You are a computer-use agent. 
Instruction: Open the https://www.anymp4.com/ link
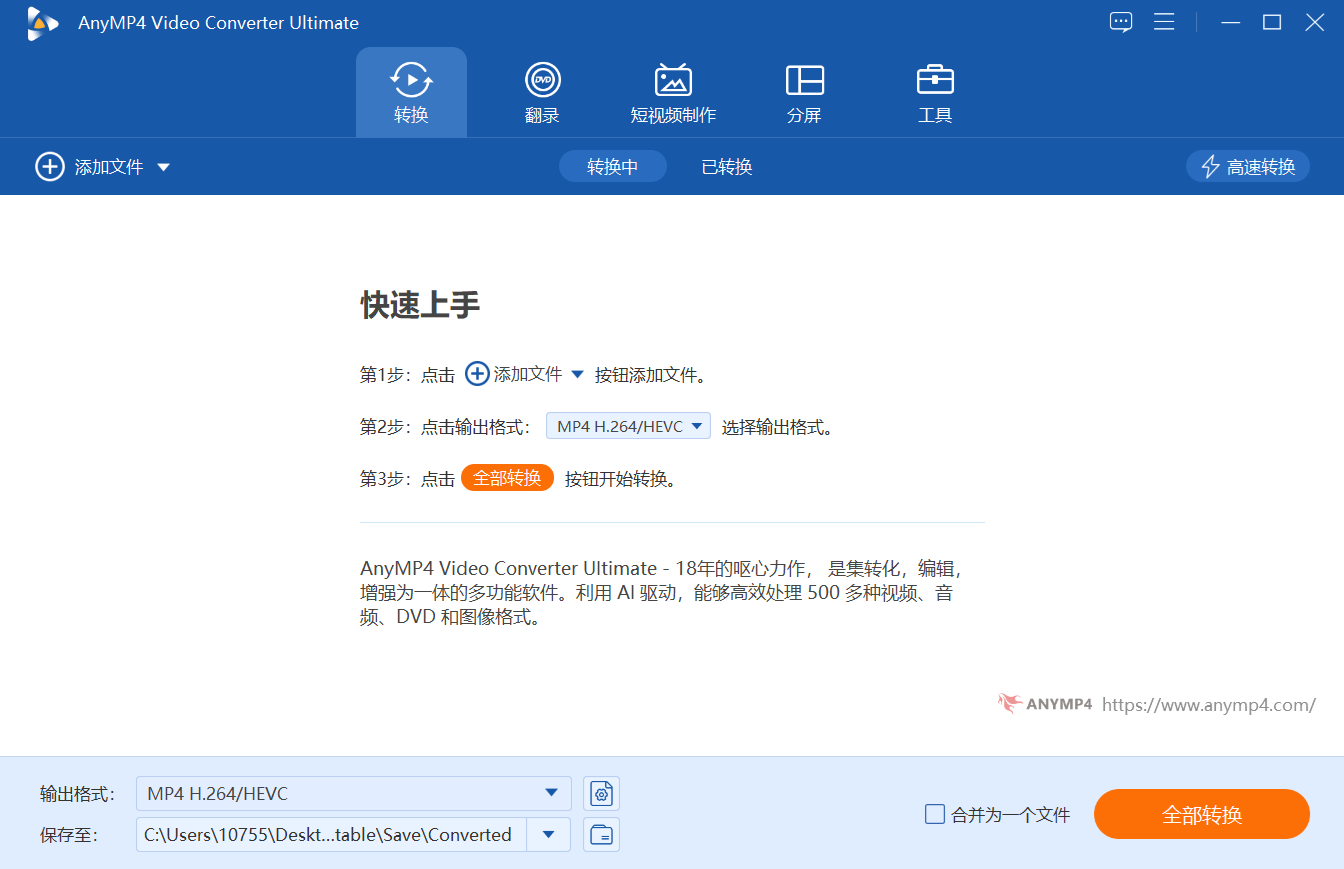pyautogui.click(x=1209, y=705)
